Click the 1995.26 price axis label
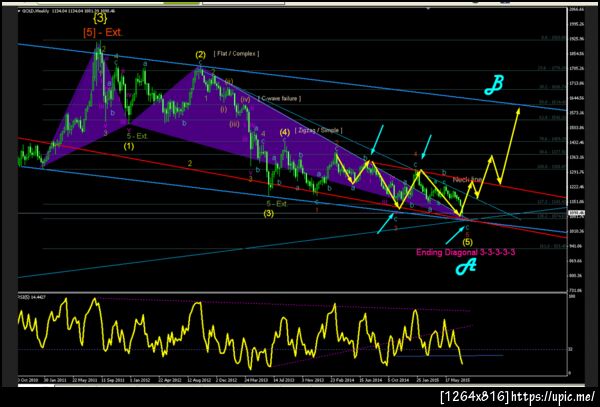The width and height of the screenshot is (600, 407). click(577, 24)
